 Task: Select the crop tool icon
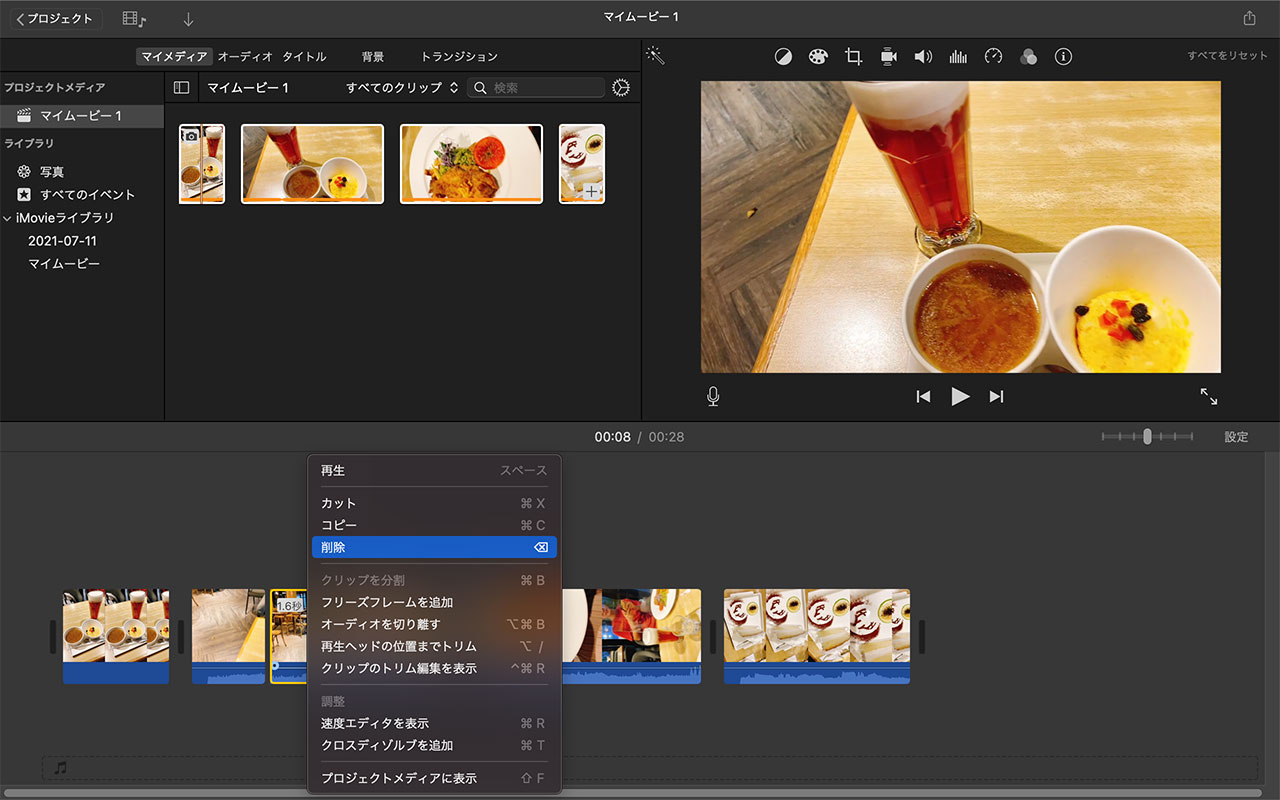(853, 57)
